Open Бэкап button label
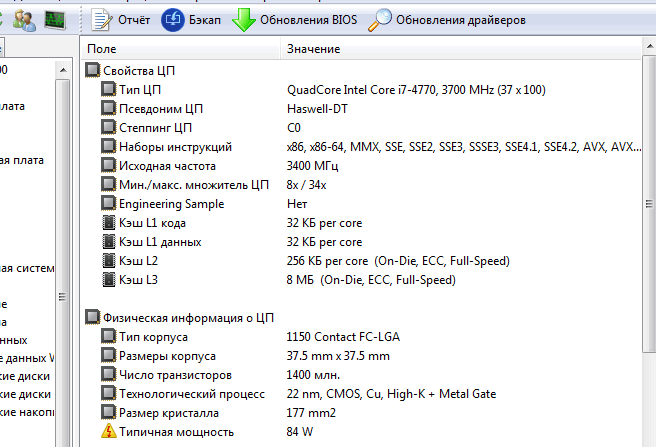The width and height of the screenshot is (656, 447). coord(205,20)
